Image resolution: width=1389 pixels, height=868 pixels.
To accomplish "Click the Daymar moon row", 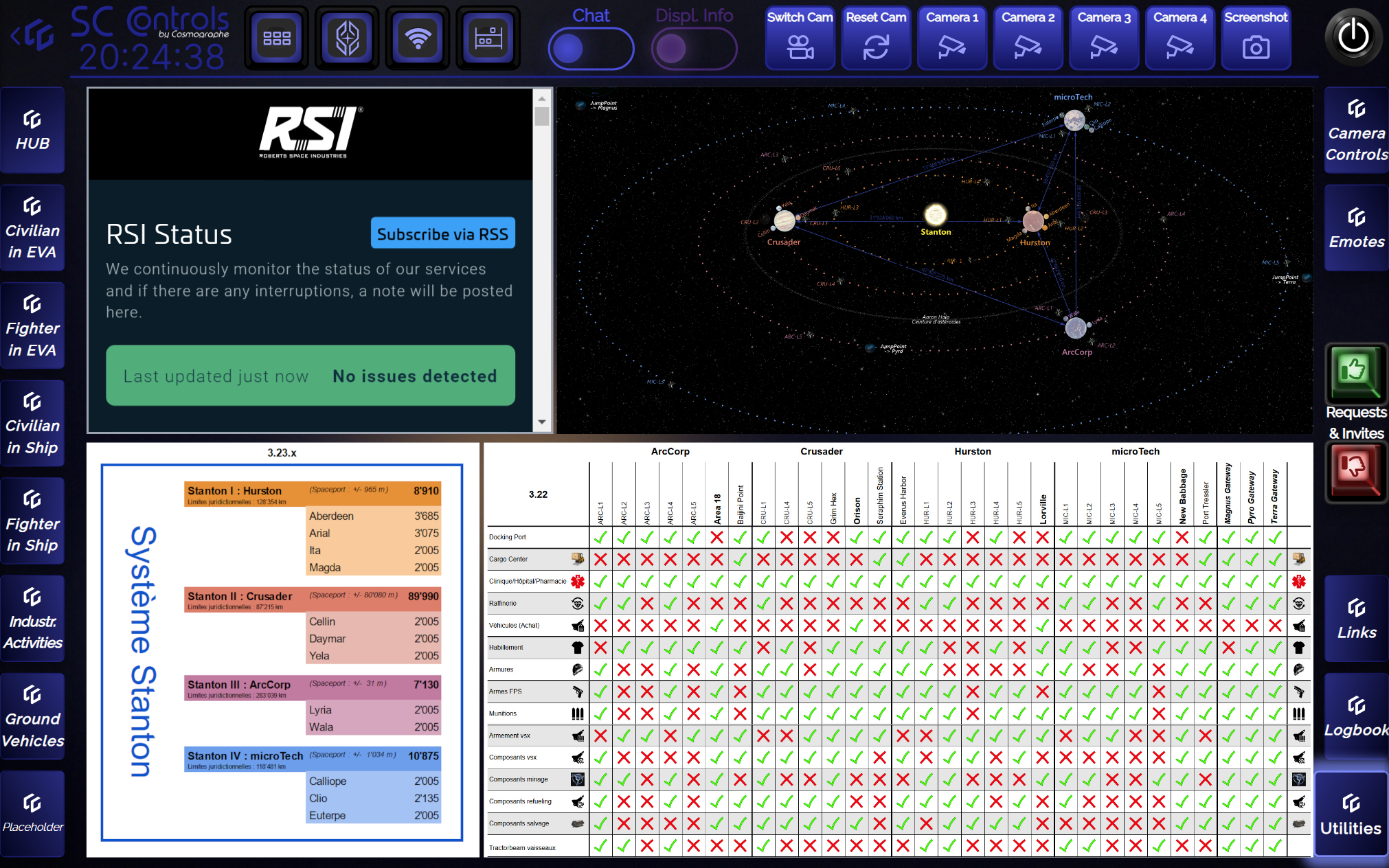I will 374,639.
